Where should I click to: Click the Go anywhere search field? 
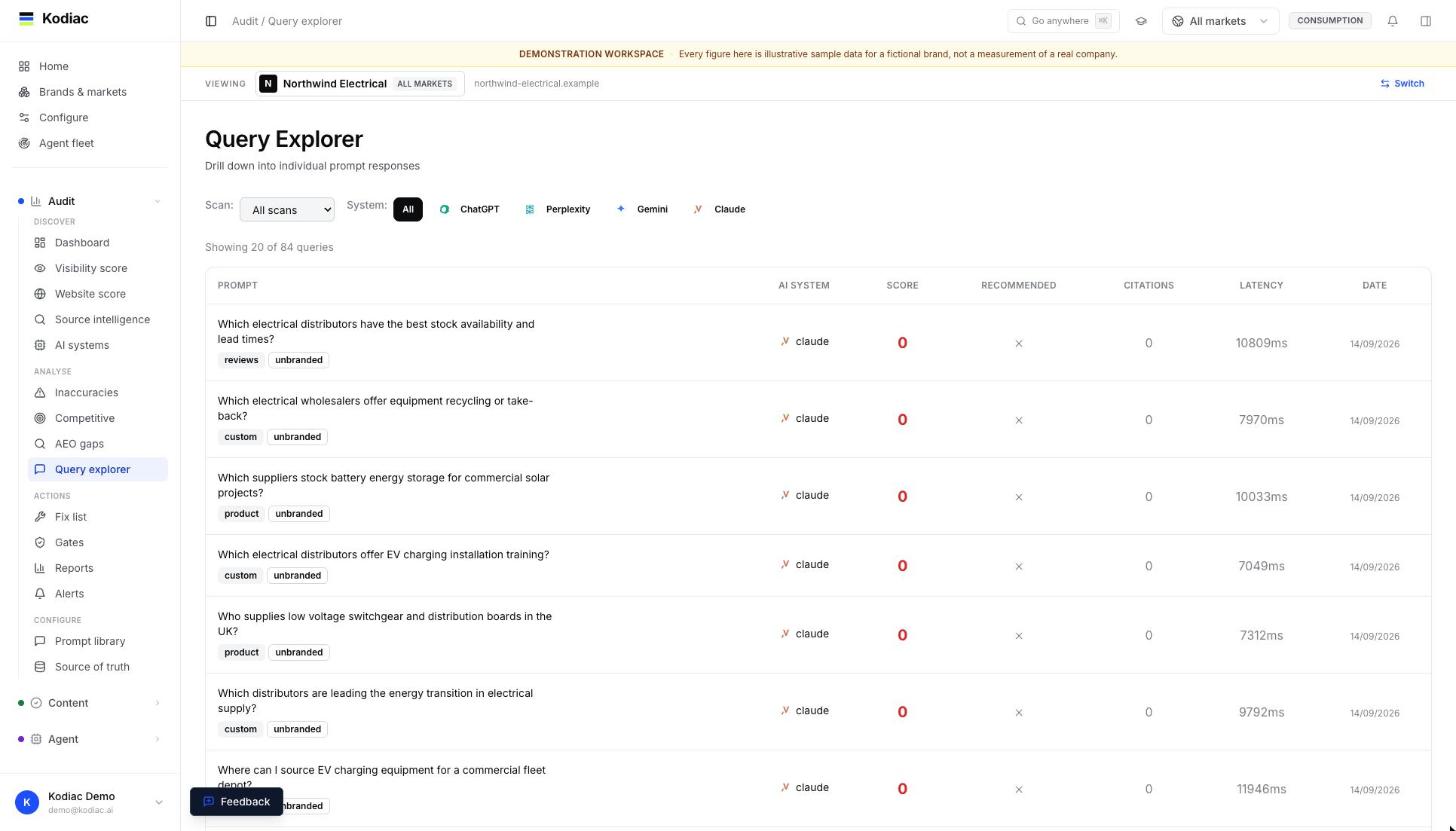click(x=1063, y=21)
